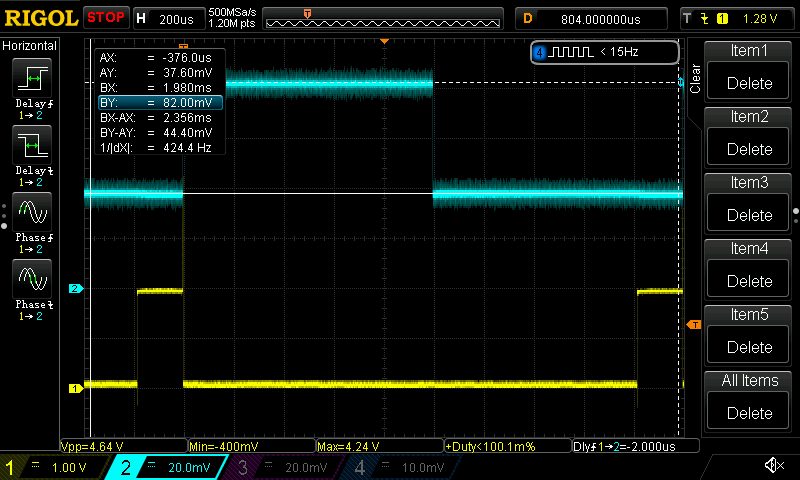Click the AY cursor value 37.60mV
This screenshot has width=800, height=480.
click(x=187, y=72)
